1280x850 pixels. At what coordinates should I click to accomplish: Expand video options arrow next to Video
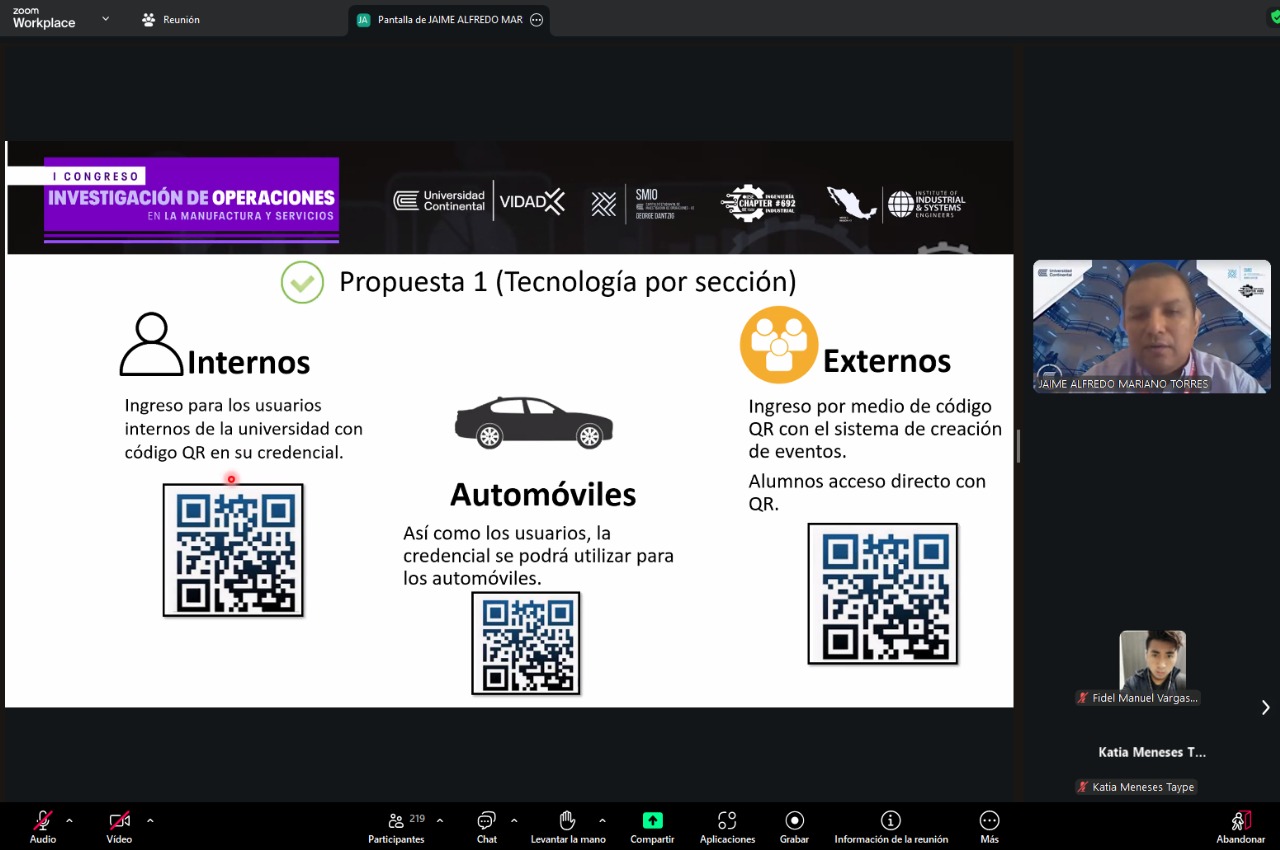(x=150, y=821)
